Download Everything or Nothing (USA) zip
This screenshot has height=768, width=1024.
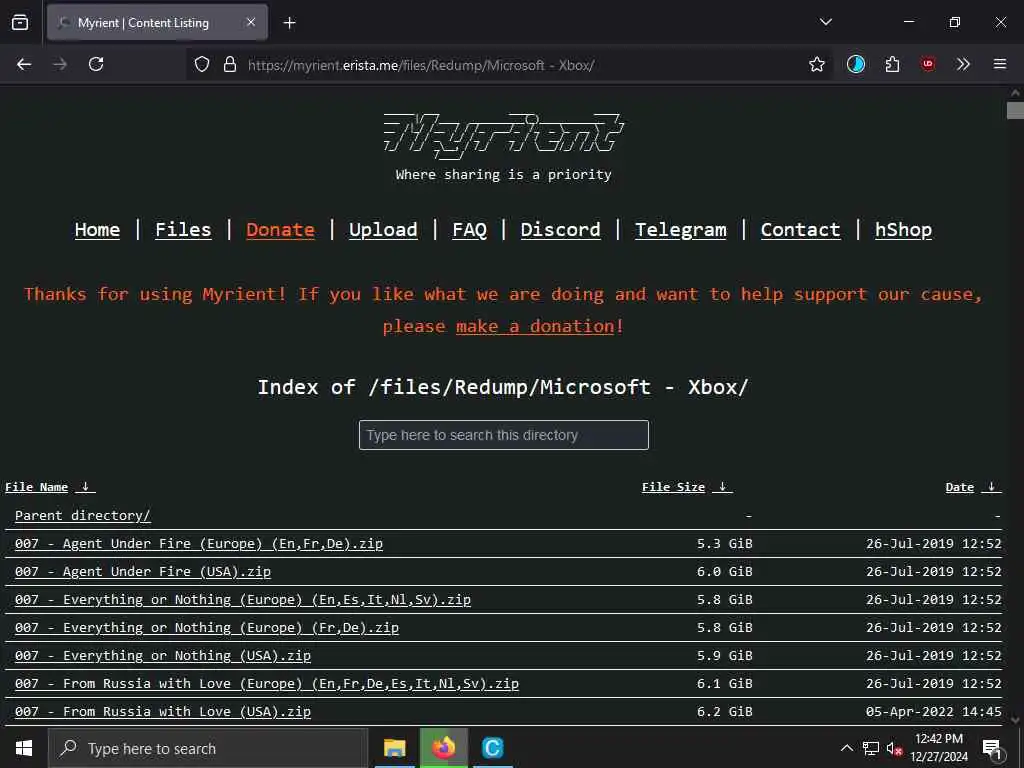[x=163, y=656]
